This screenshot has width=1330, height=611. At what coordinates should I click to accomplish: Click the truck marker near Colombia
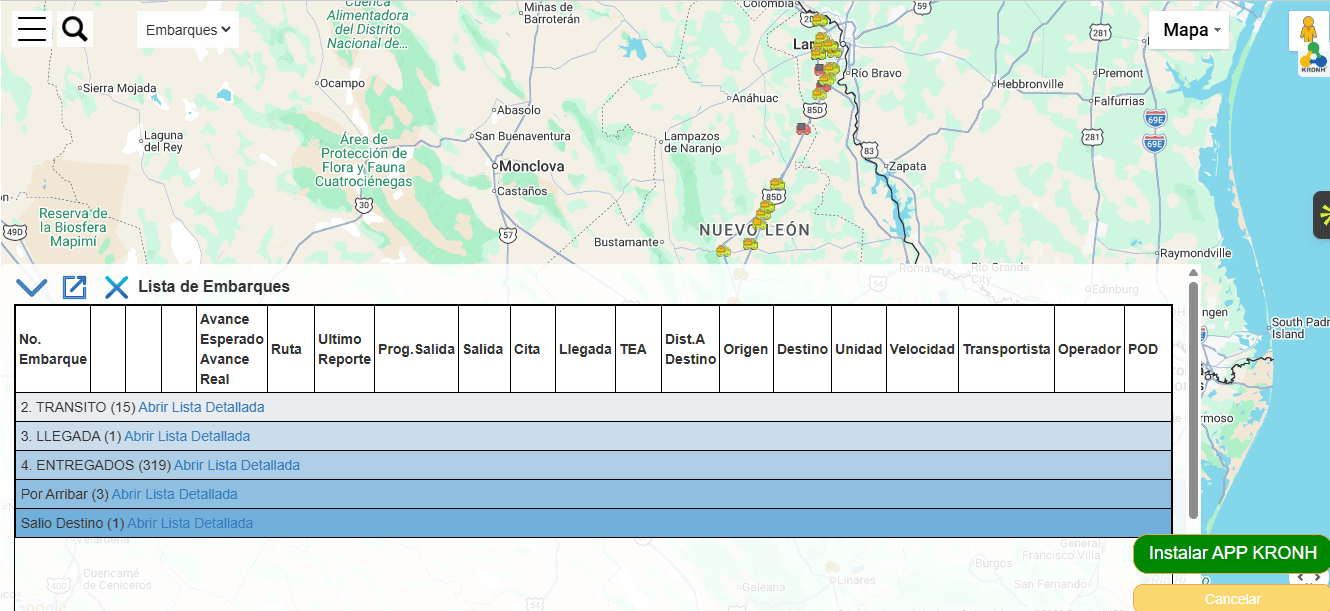tap(818, 18)
